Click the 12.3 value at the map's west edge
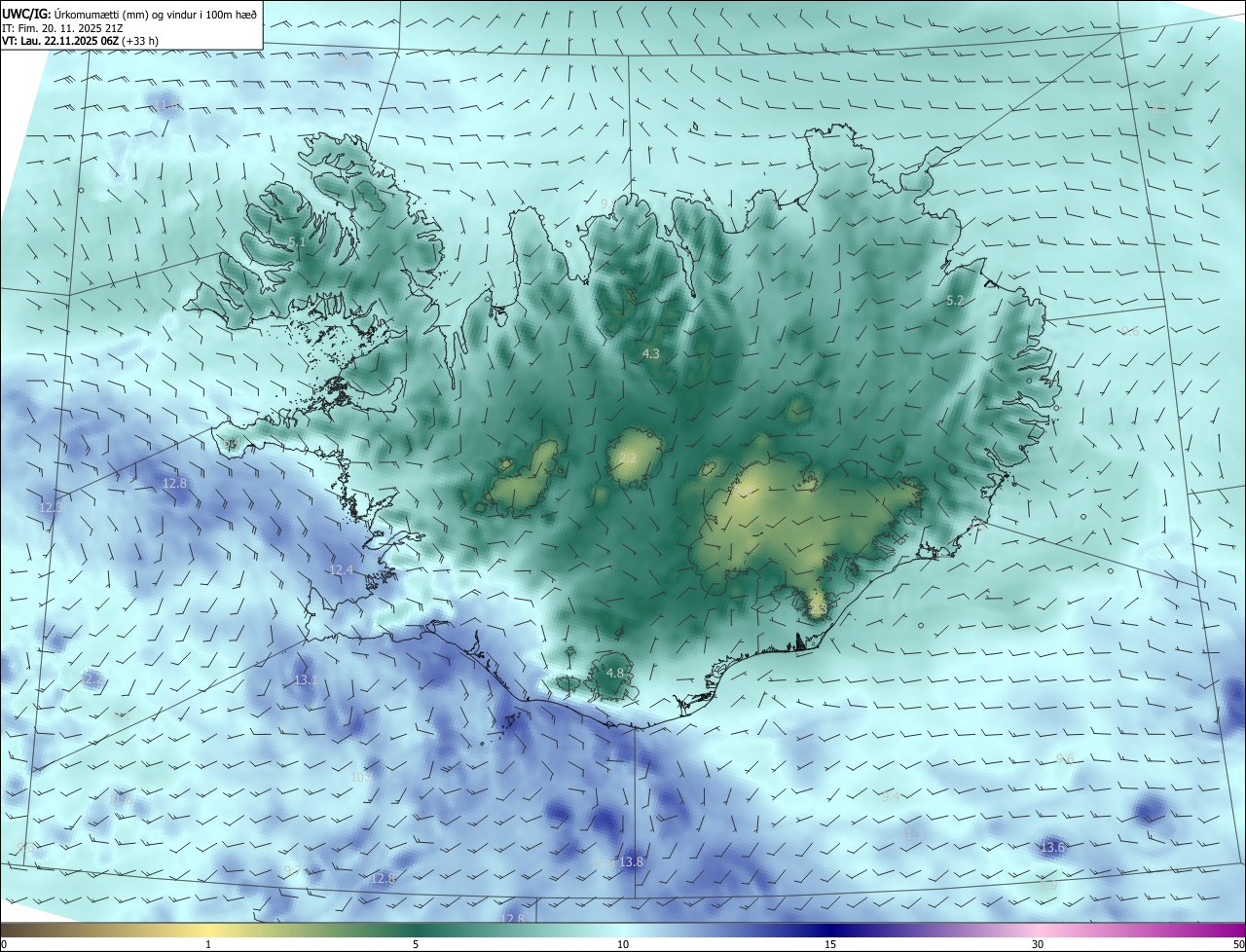This screenshot has height=952, width=1246. (x=50, y=507)
